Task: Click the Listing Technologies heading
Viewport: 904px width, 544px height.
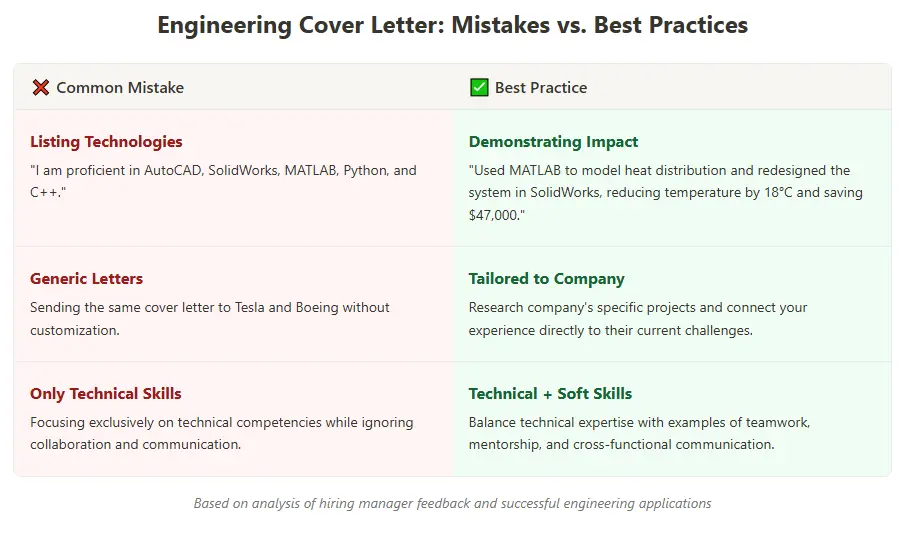Action: click(106, 142)
